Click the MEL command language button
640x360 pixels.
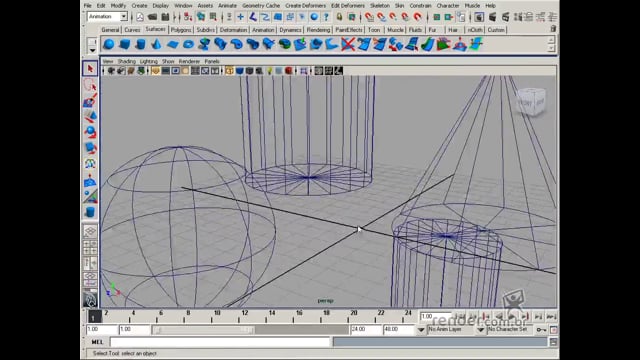97,342
